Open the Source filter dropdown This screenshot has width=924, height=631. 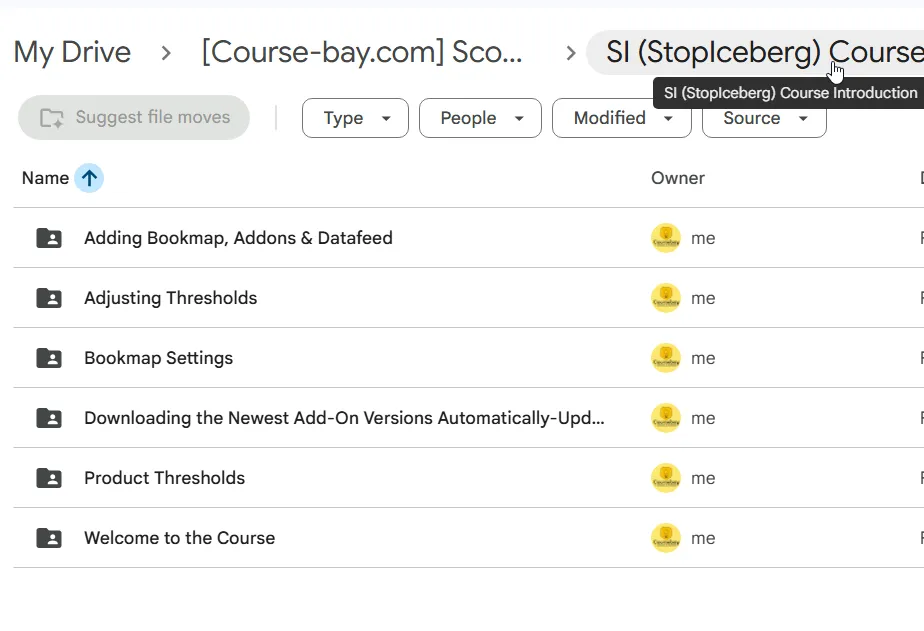pos(764,118)
